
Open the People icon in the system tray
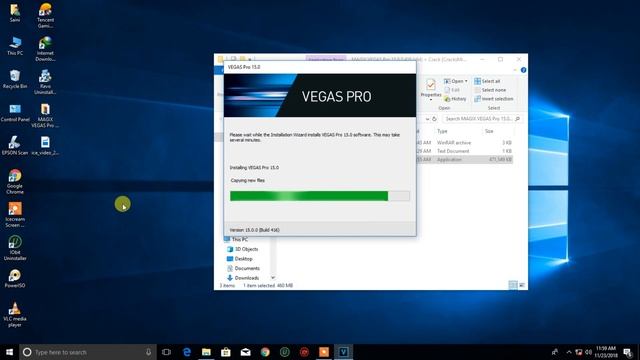[x=555, y=352]
